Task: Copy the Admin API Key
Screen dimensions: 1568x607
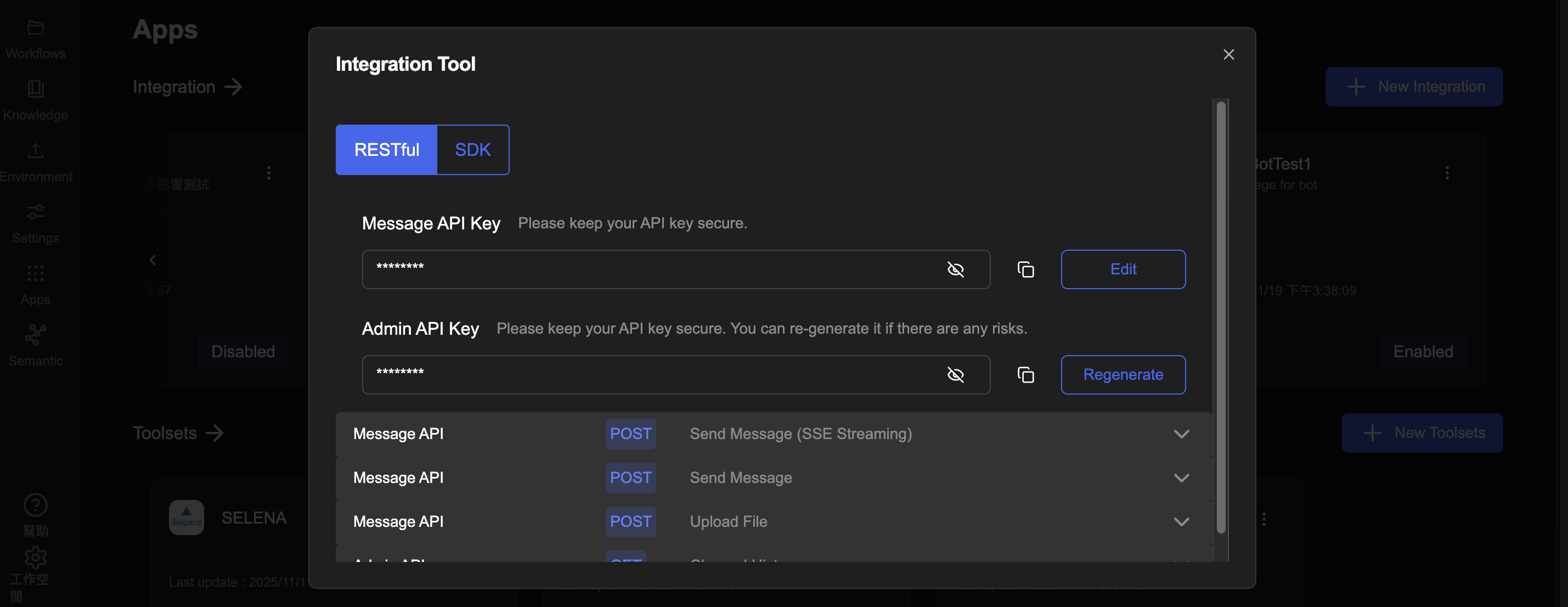Action: click(1025, 375)
